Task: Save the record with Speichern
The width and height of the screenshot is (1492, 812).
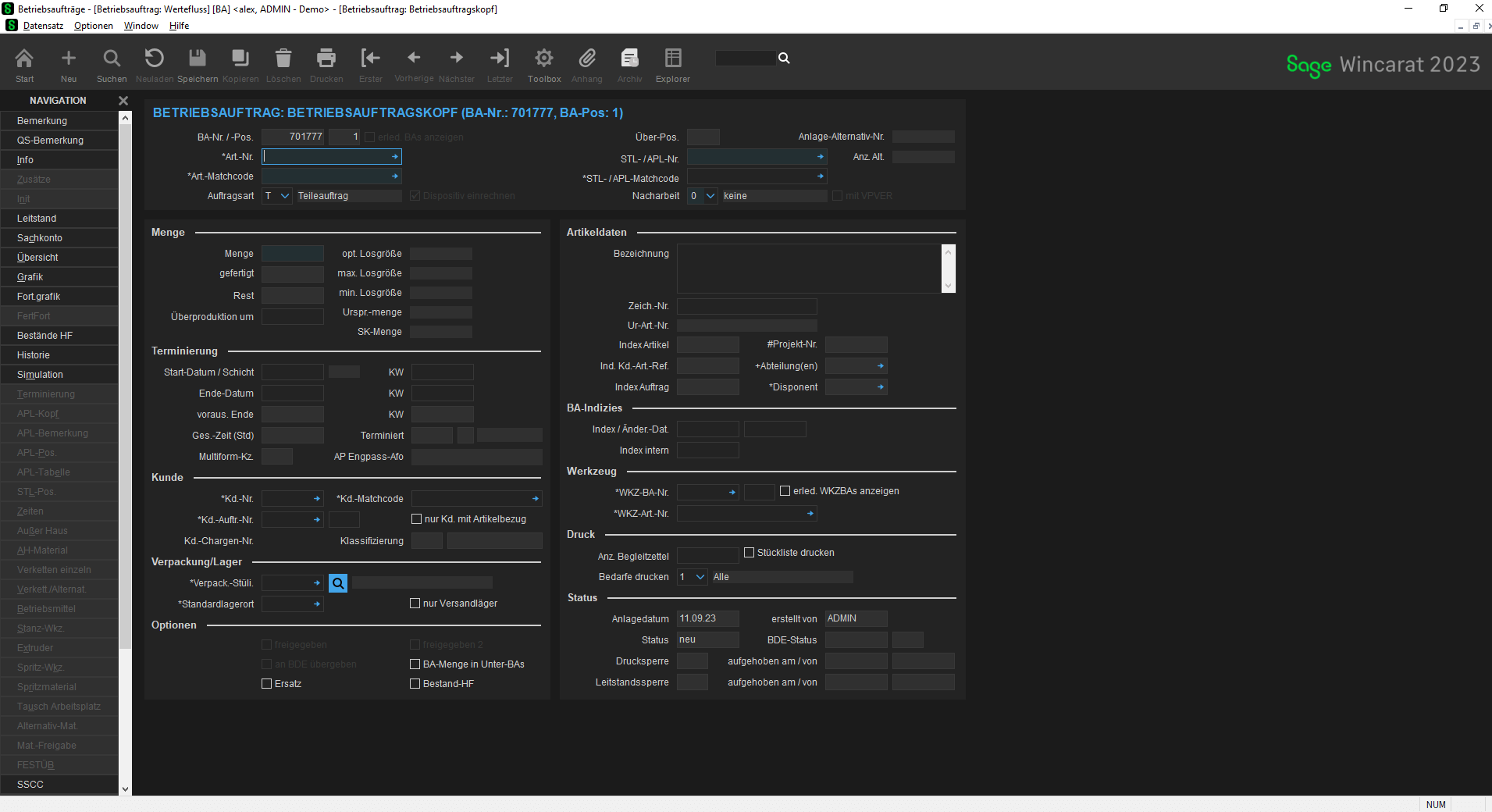Action: coord(198,58)
